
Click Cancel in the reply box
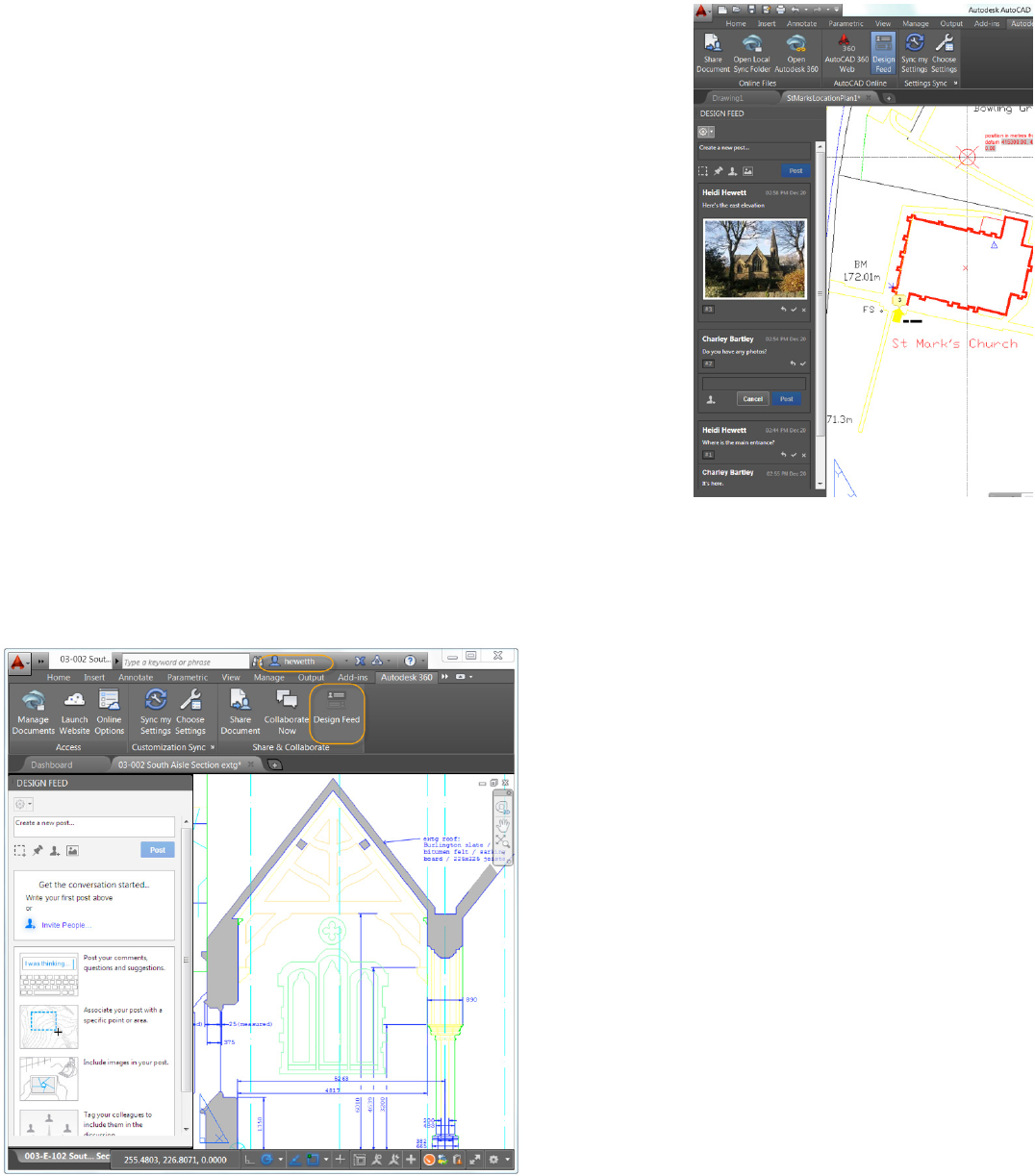tap(752, 399)
